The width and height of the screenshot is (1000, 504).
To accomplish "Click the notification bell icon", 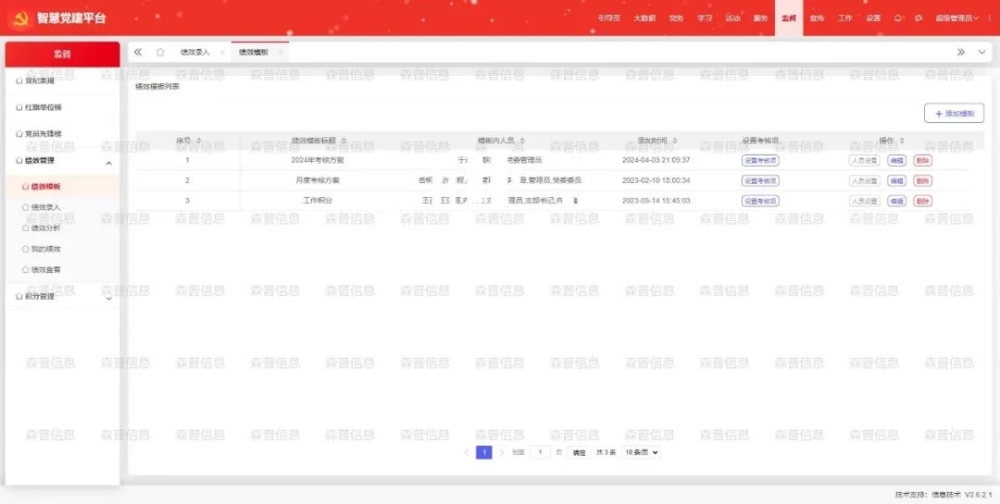I will pos(898,18).
